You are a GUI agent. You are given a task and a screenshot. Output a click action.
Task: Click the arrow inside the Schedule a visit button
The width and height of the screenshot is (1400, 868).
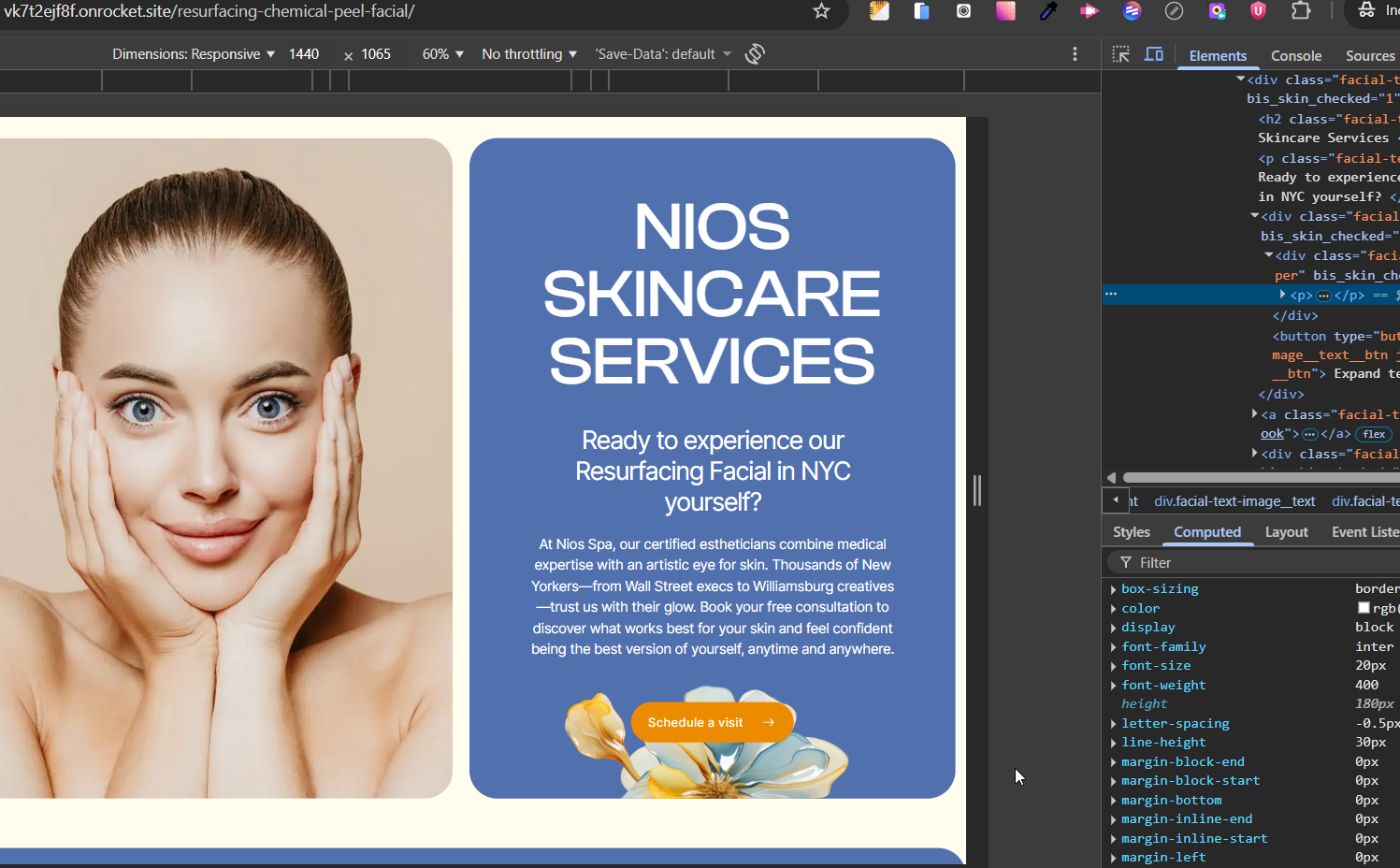click(x=769, y=722)
